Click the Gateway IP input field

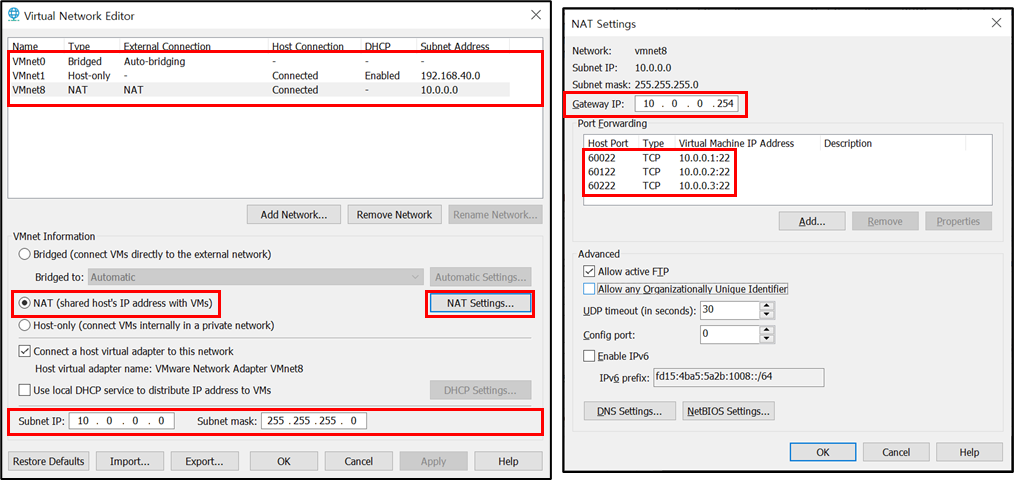(687, 104)
